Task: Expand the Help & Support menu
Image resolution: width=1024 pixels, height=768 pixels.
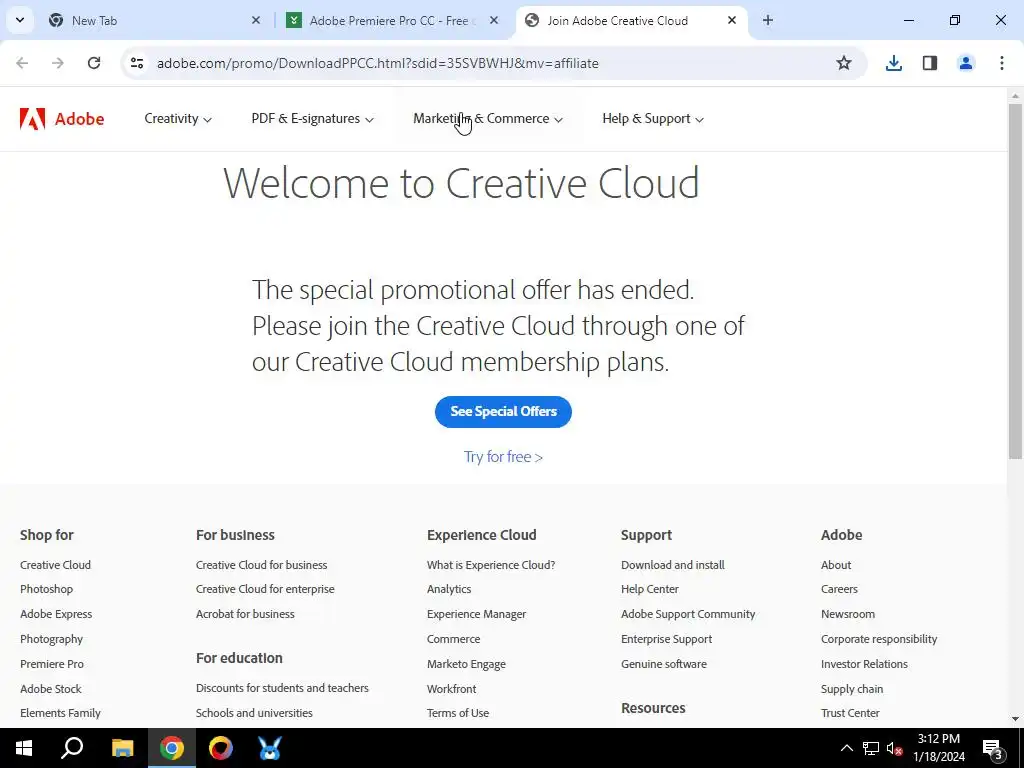Action: (652, 119)
